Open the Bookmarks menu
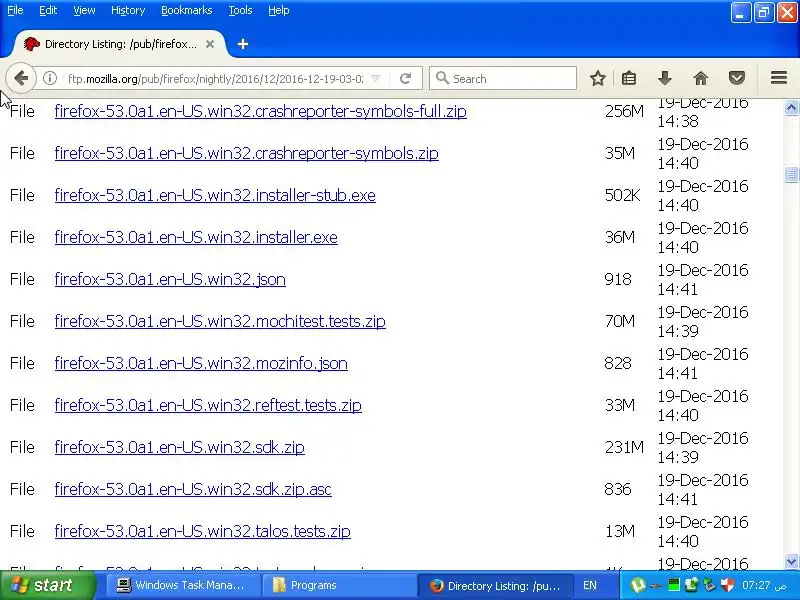Screen dimensions: 800x600 (x=187, y=10)
